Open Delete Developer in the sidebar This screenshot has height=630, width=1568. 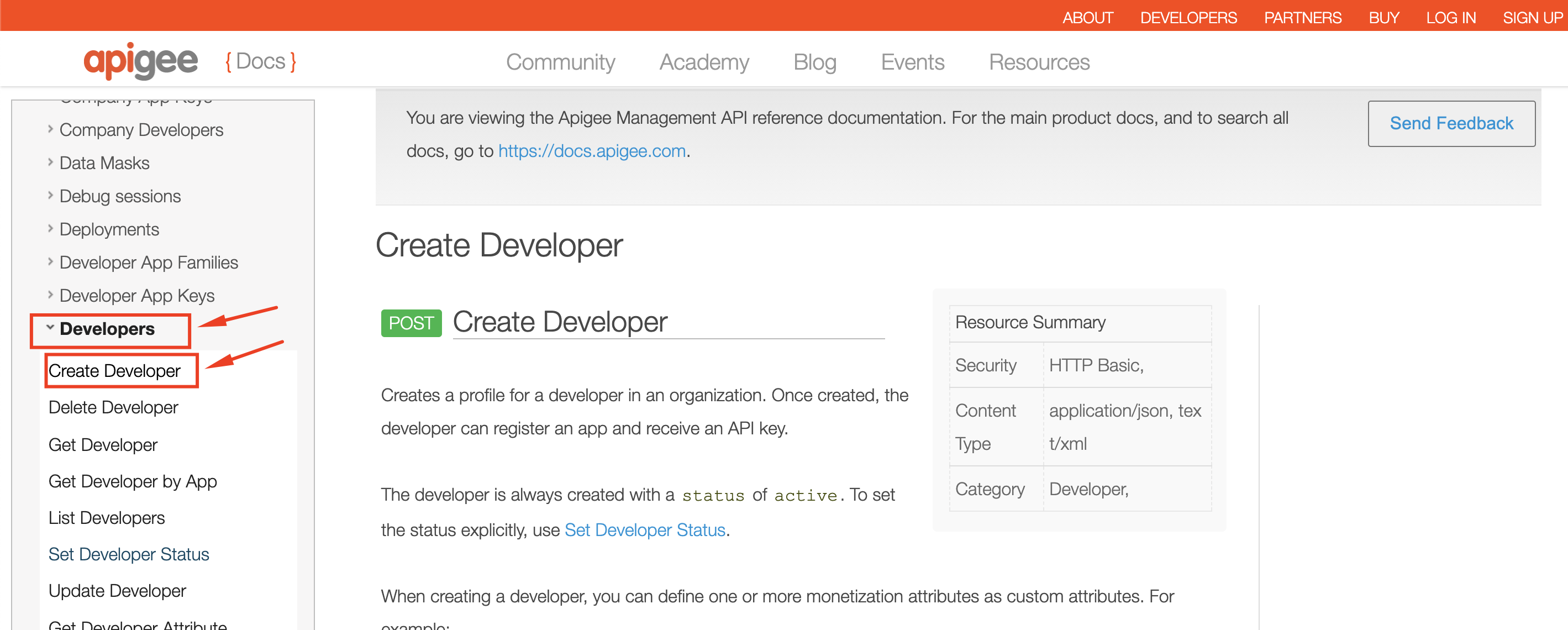click(113, 407)
